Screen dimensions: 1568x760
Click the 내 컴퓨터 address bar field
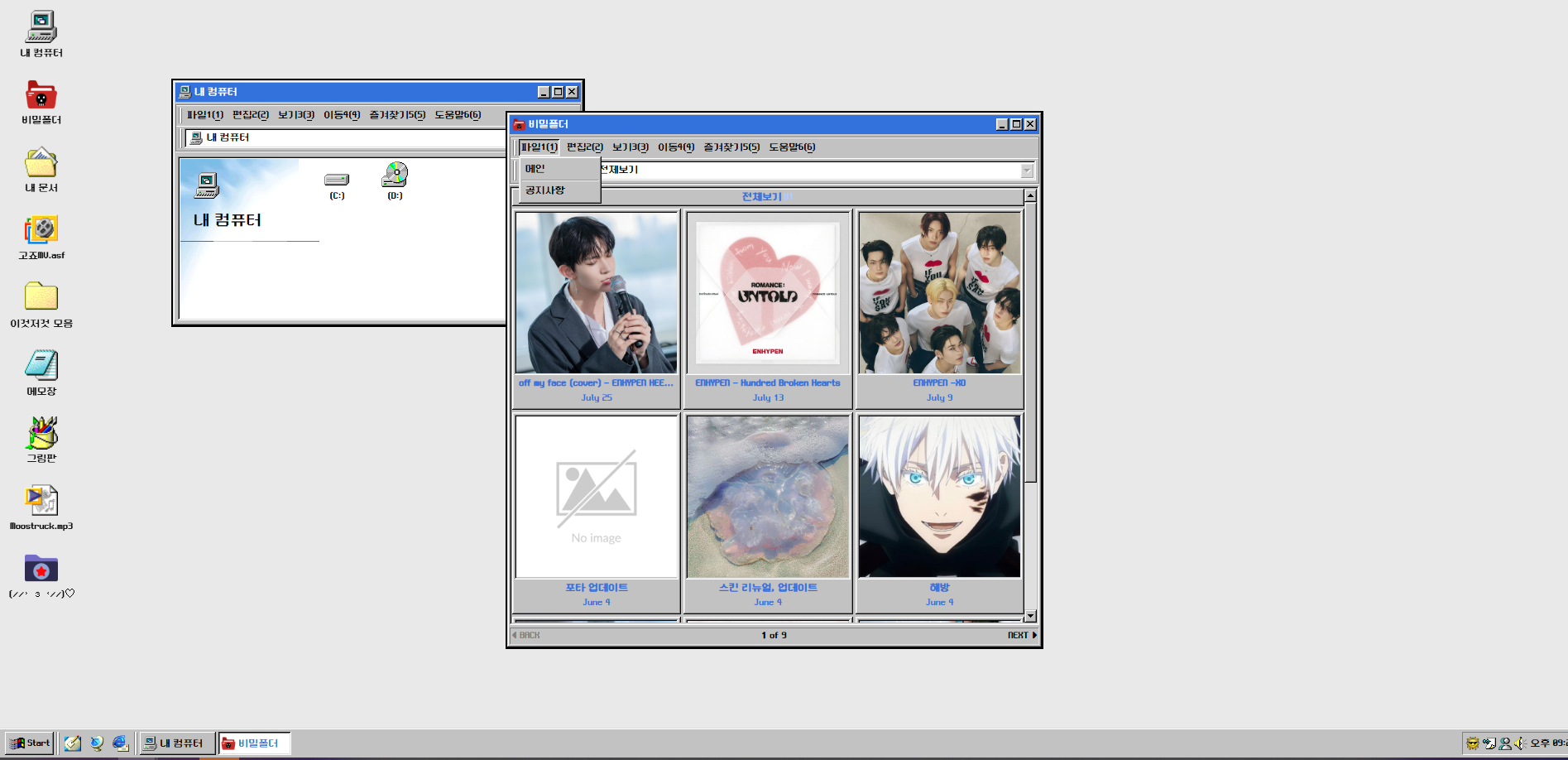click(345, 138)
